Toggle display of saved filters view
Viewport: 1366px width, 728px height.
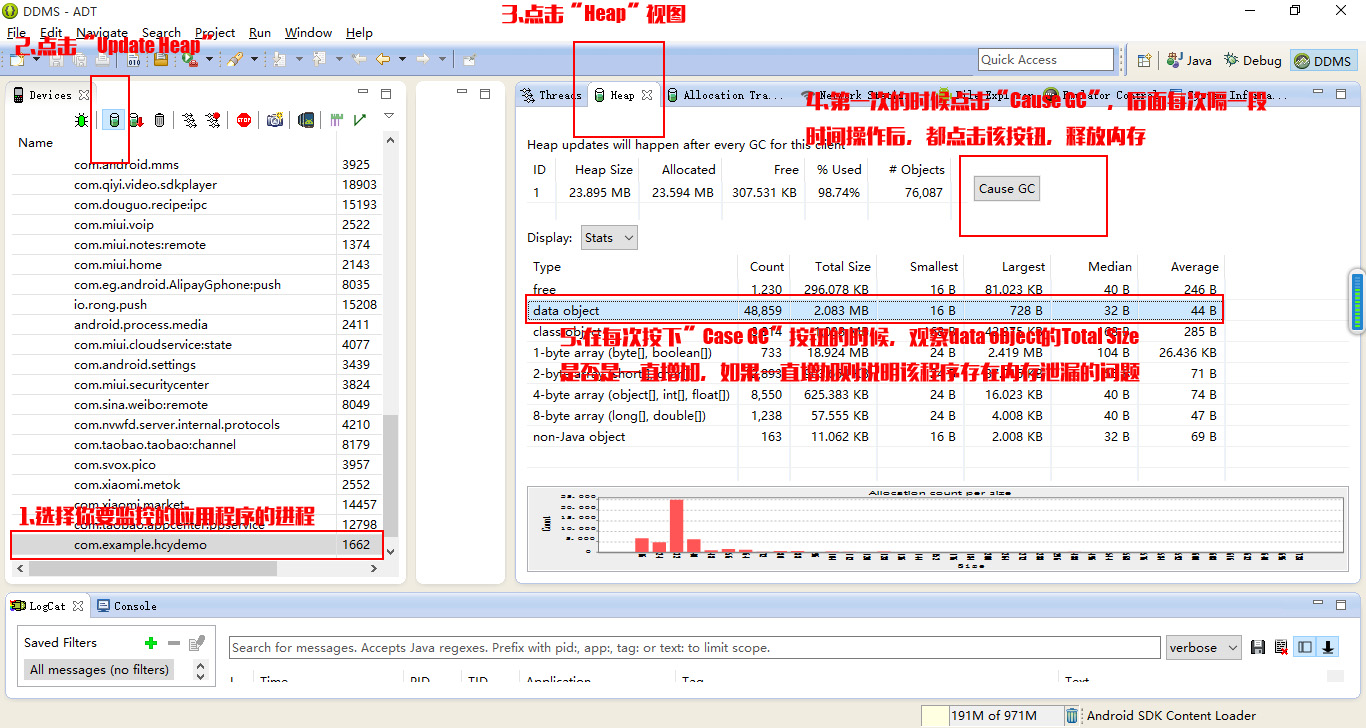pyautogui.click(x=1305, y=648)
